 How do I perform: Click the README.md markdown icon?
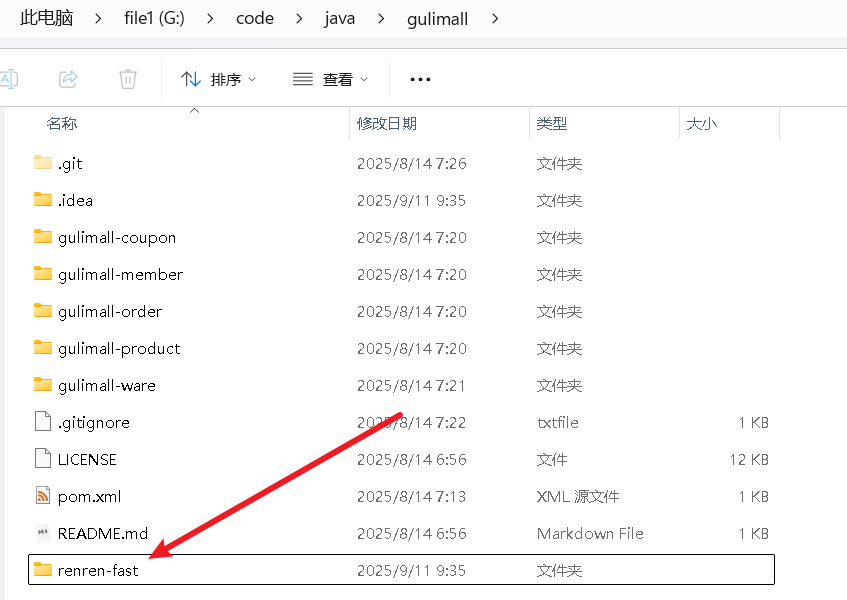tap(43, 532)
